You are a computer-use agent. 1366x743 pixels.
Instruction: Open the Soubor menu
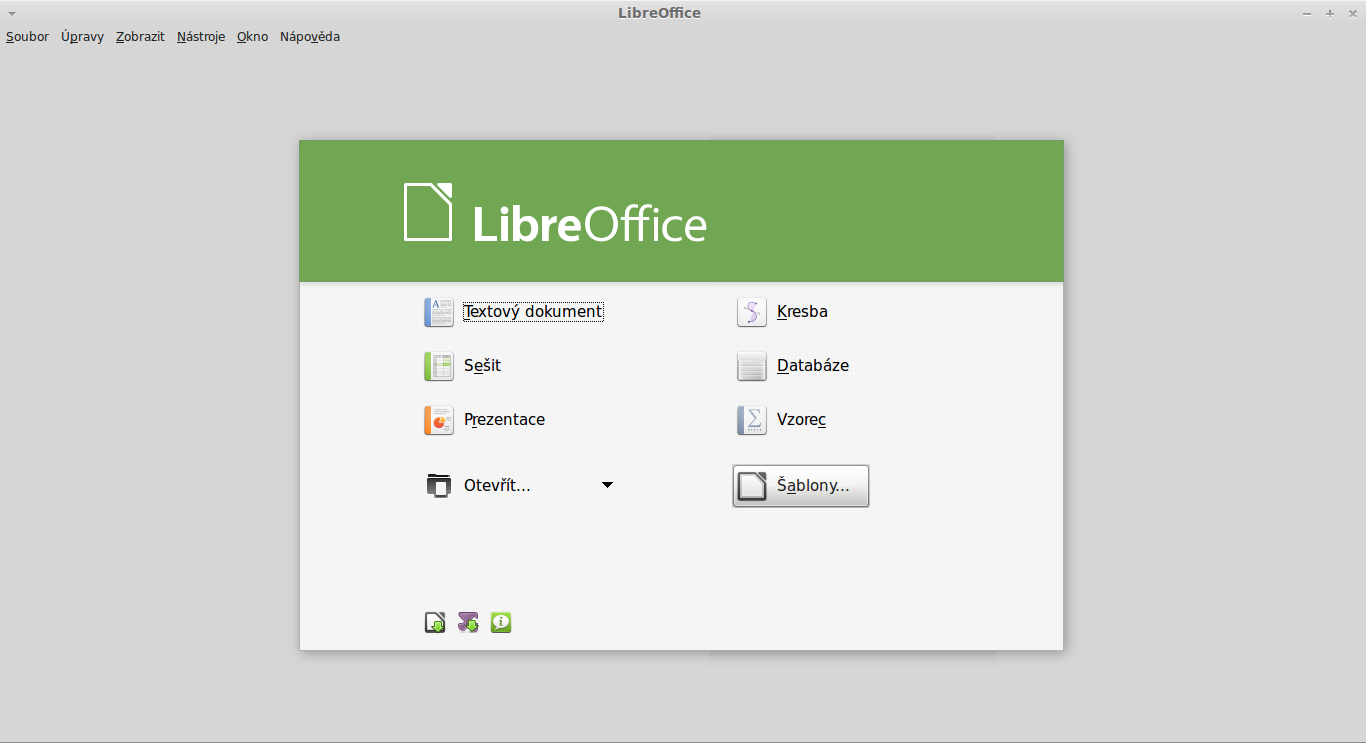pyautogui.click(x=27, y=37)
